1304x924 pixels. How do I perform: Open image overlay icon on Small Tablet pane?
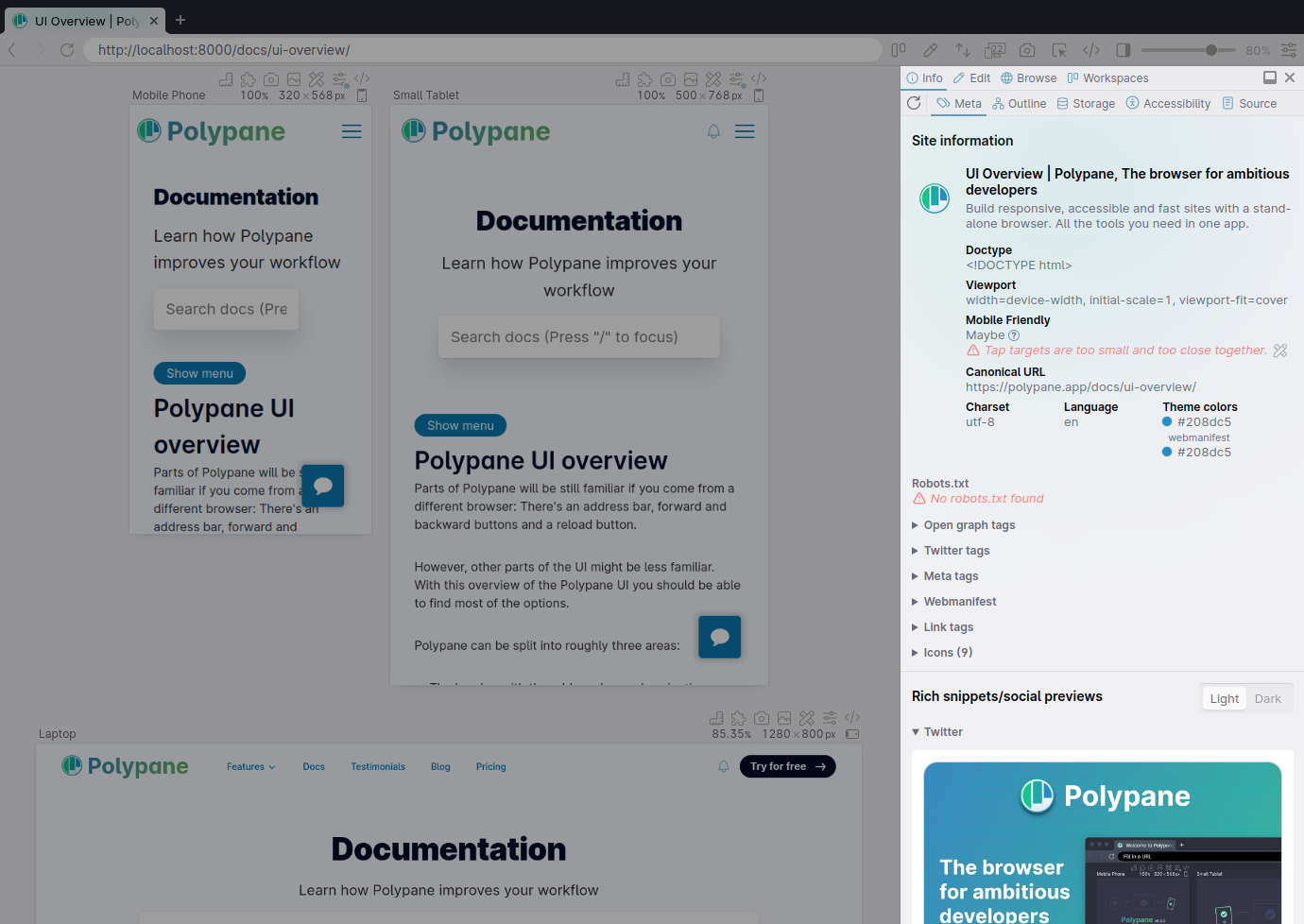pos(691,79)
